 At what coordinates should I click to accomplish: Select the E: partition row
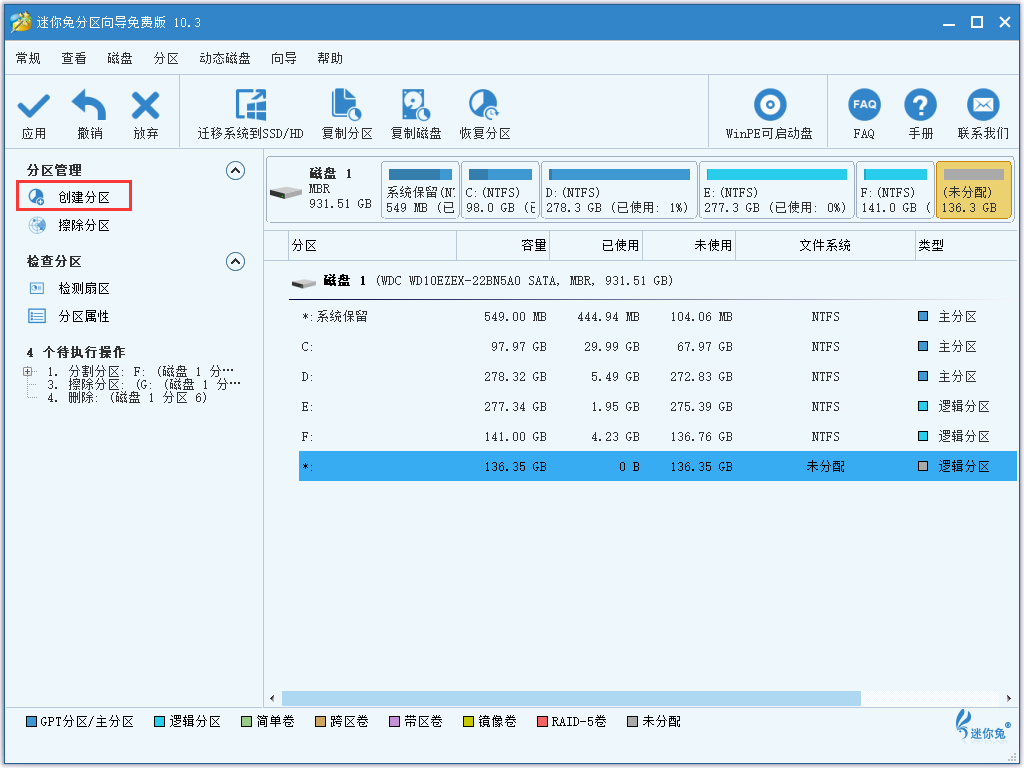[x=658, y=407]
